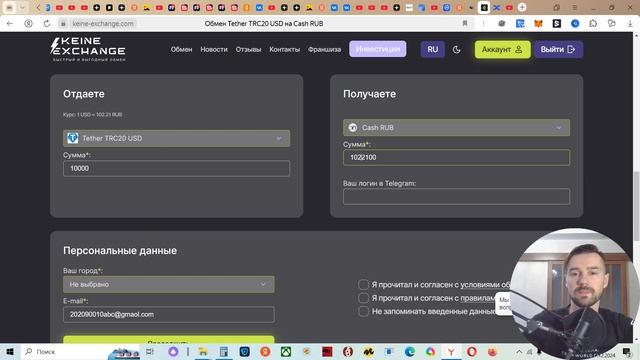The image size is (640, 360).
Task: Check the agree with условиями обмена checkbox
Action: pyautogui.click(x=363, y=284)
